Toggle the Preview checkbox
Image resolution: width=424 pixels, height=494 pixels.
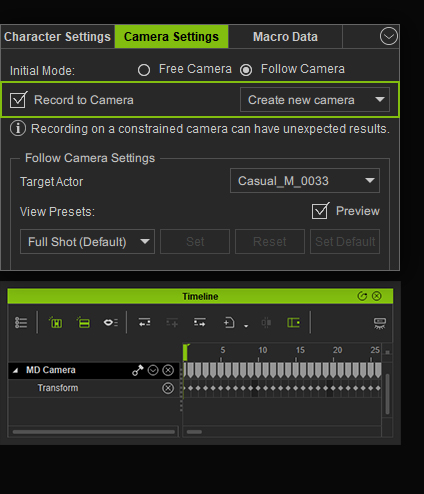320,211
